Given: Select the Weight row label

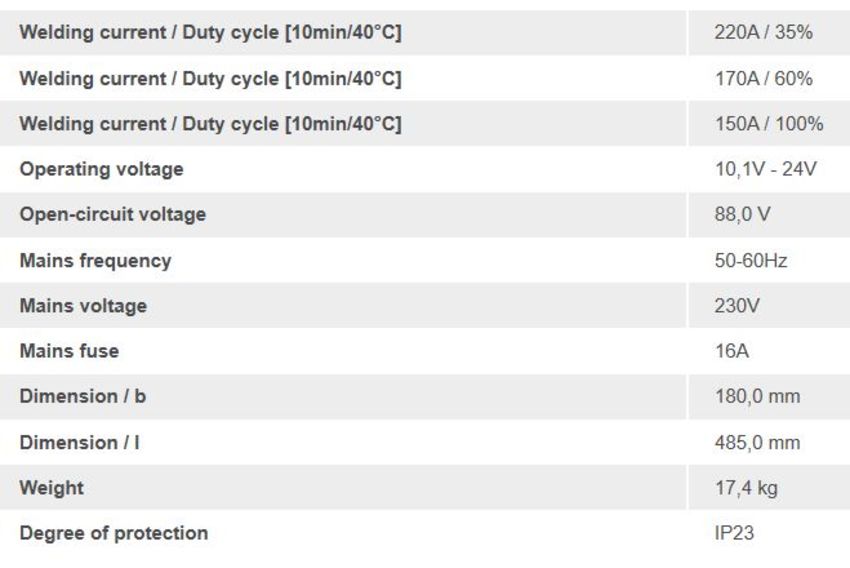Looking at the screenshot, I should tap(51, 488).
